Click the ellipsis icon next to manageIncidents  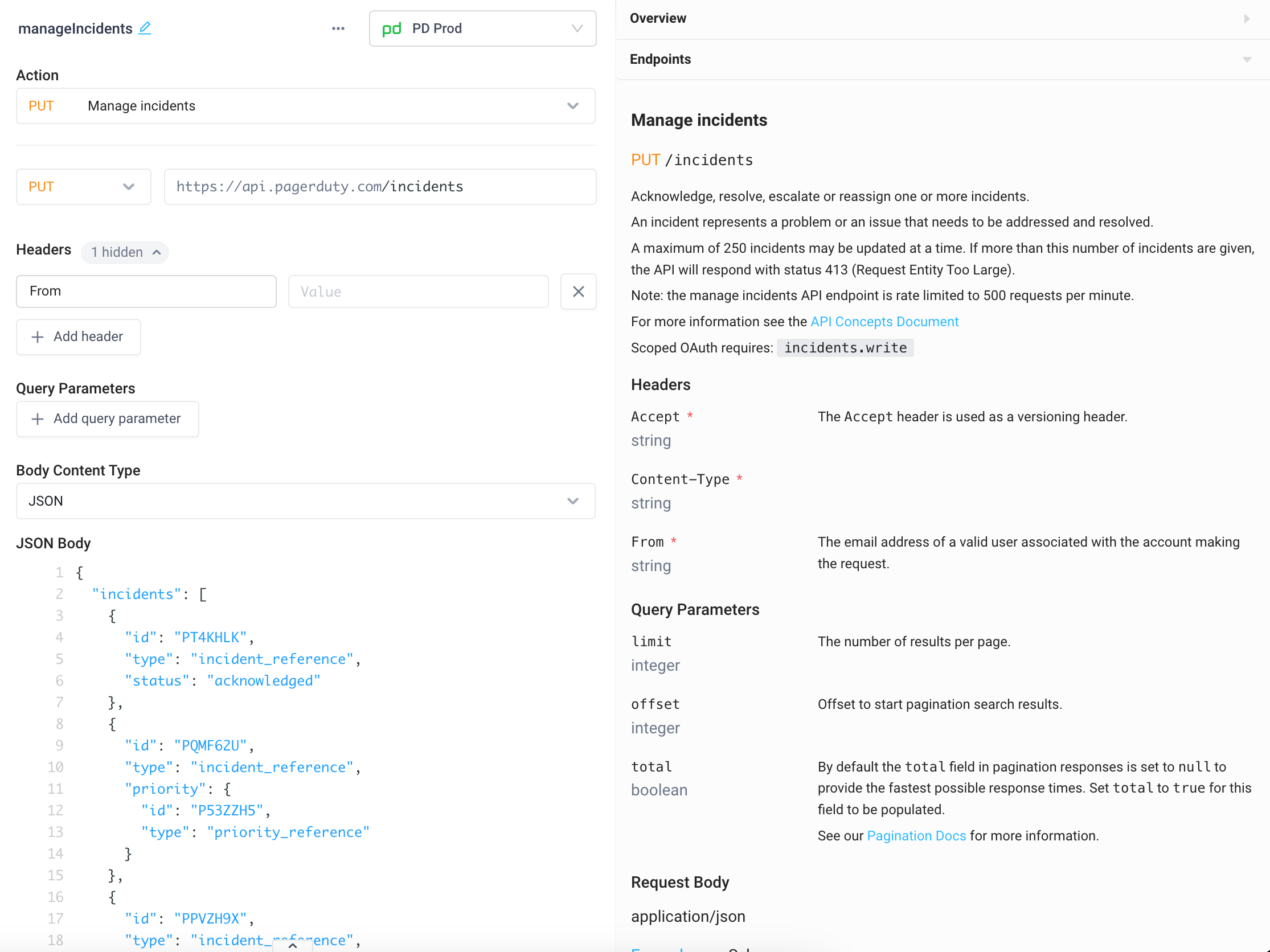338,28
